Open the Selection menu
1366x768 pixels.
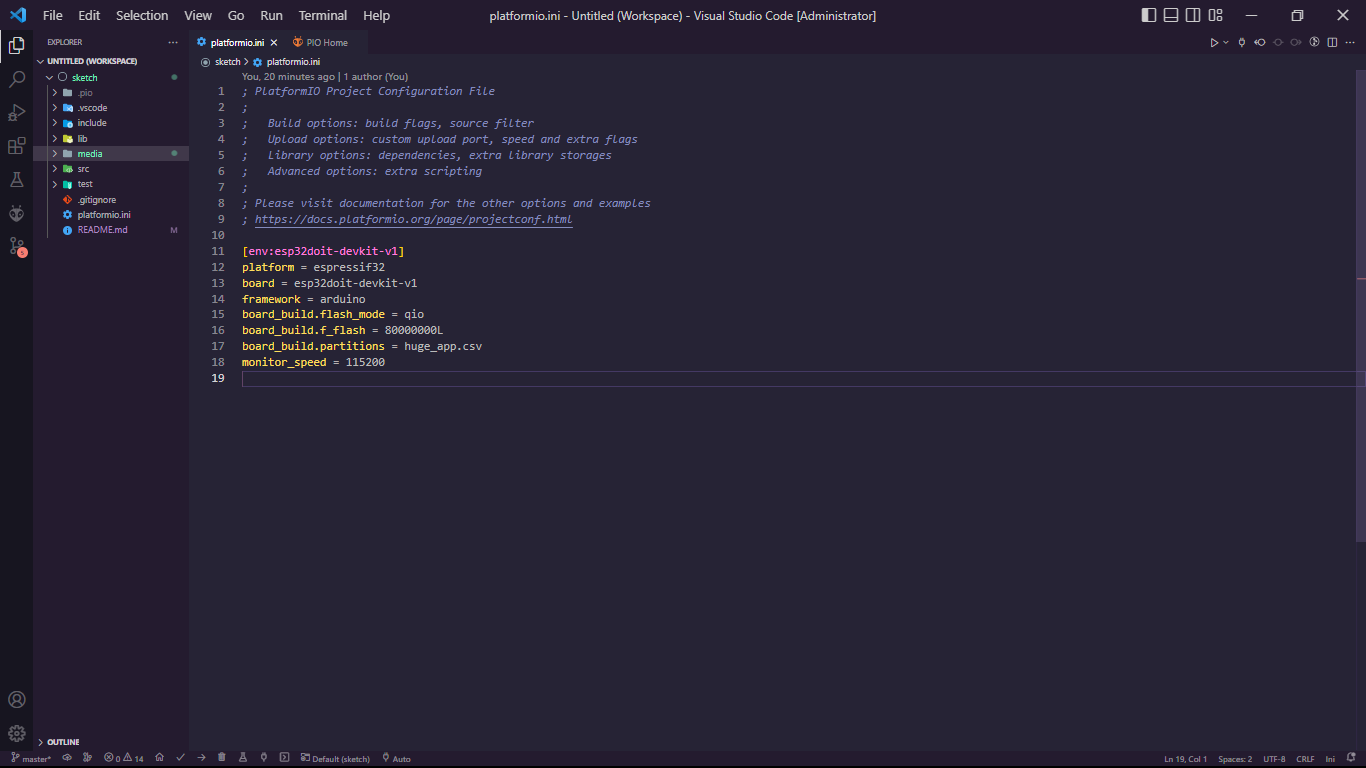[x=142, y=15]
